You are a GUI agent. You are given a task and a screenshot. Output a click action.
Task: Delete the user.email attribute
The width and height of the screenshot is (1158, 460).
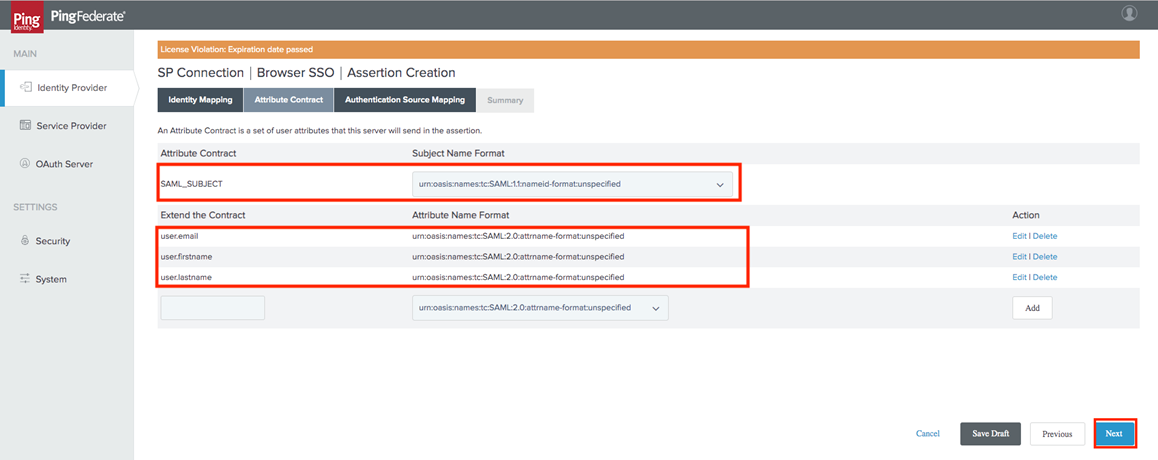[1045, 236]
